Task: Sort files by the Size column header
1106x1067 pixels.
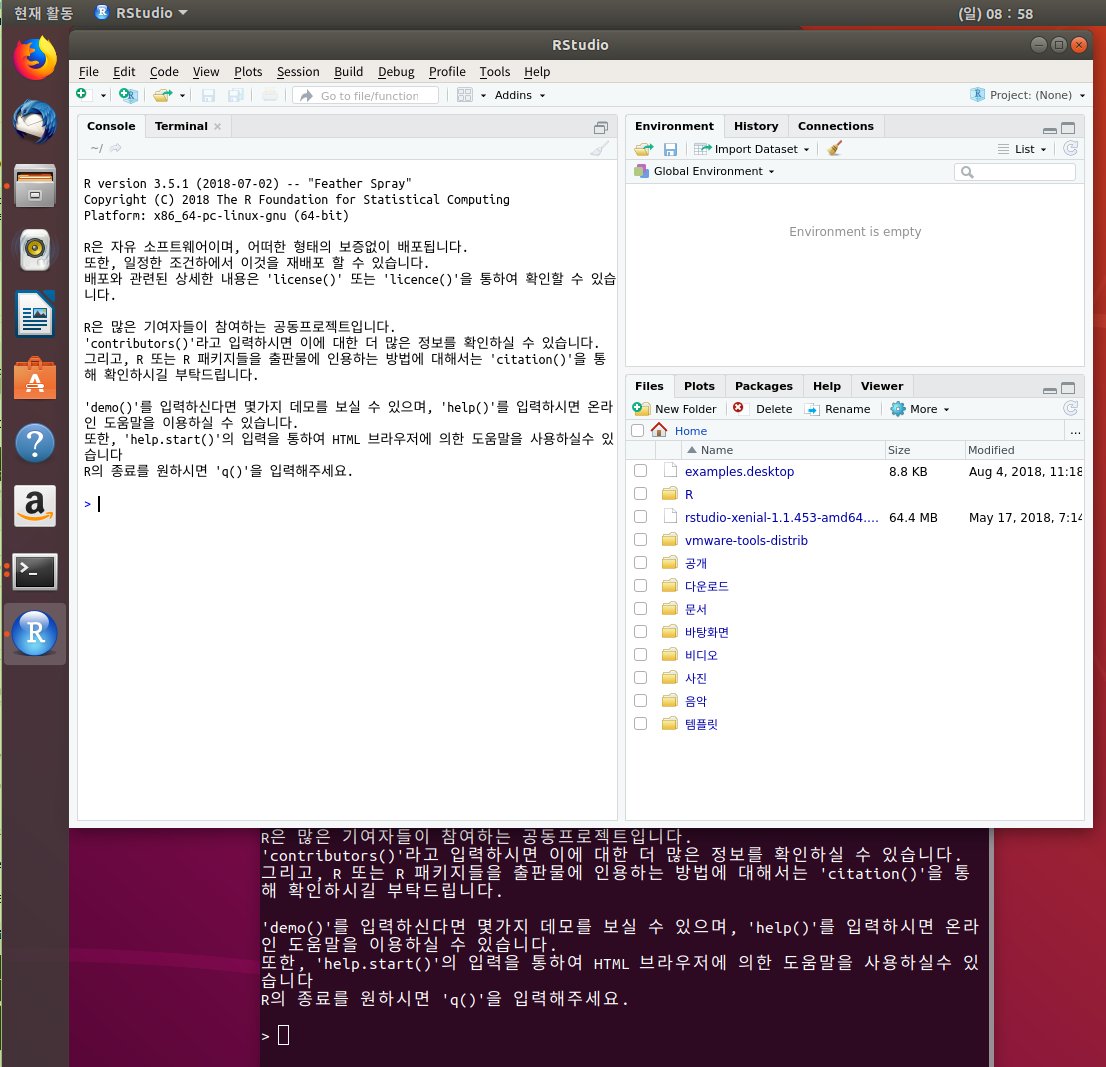Action: (x=924, y=450)
